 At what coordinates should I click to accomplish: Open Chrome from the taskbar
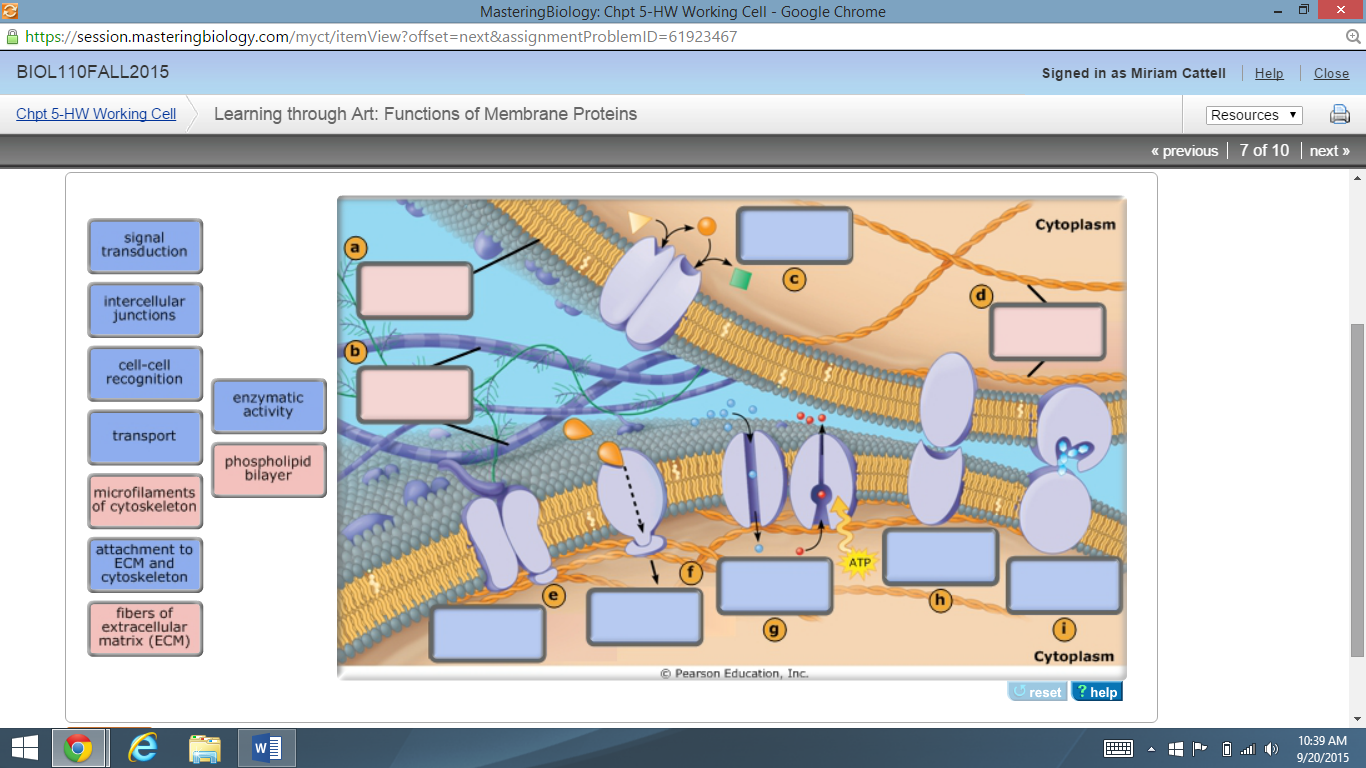pos(78,748)
